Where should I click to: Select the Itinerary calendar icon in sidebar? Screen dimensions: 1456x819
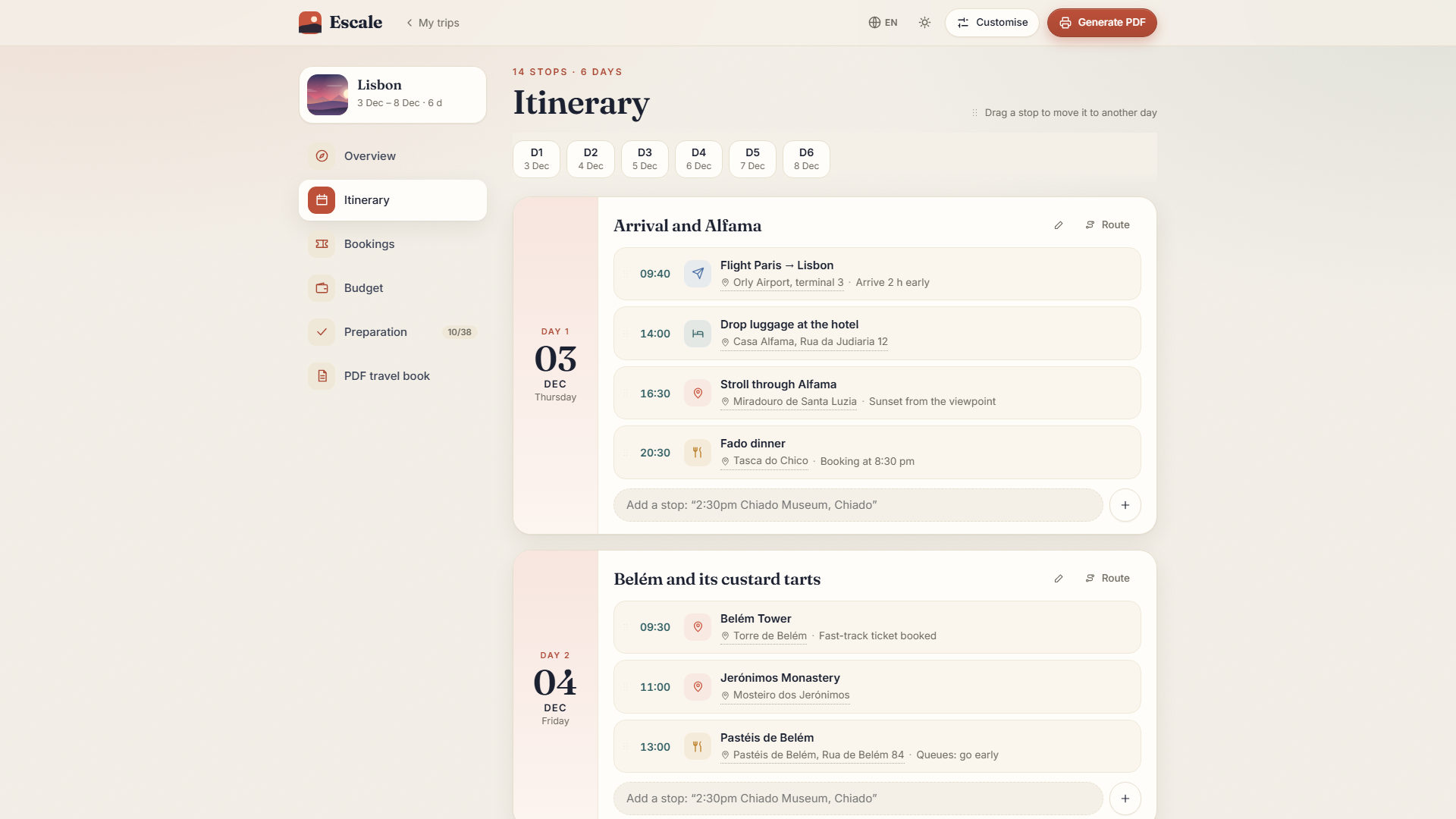[322, 200]
